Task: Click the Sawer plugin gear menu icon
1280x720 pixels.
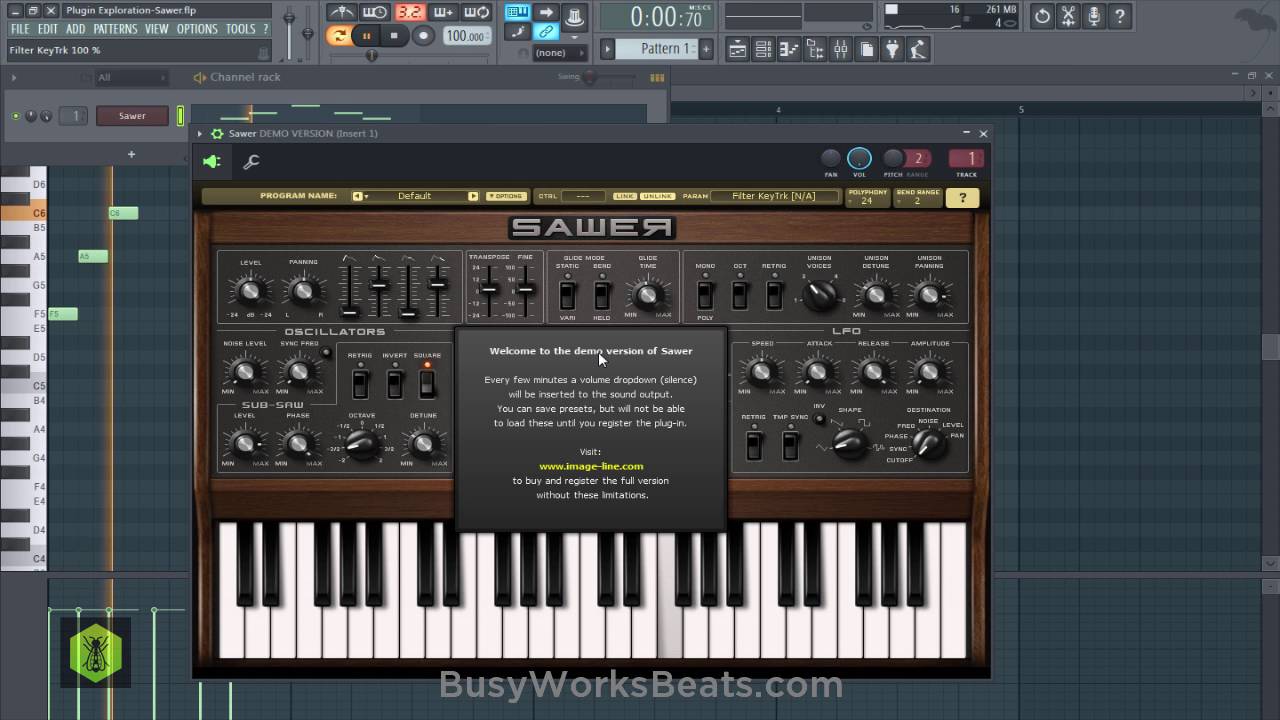Action: coord(216,134)
